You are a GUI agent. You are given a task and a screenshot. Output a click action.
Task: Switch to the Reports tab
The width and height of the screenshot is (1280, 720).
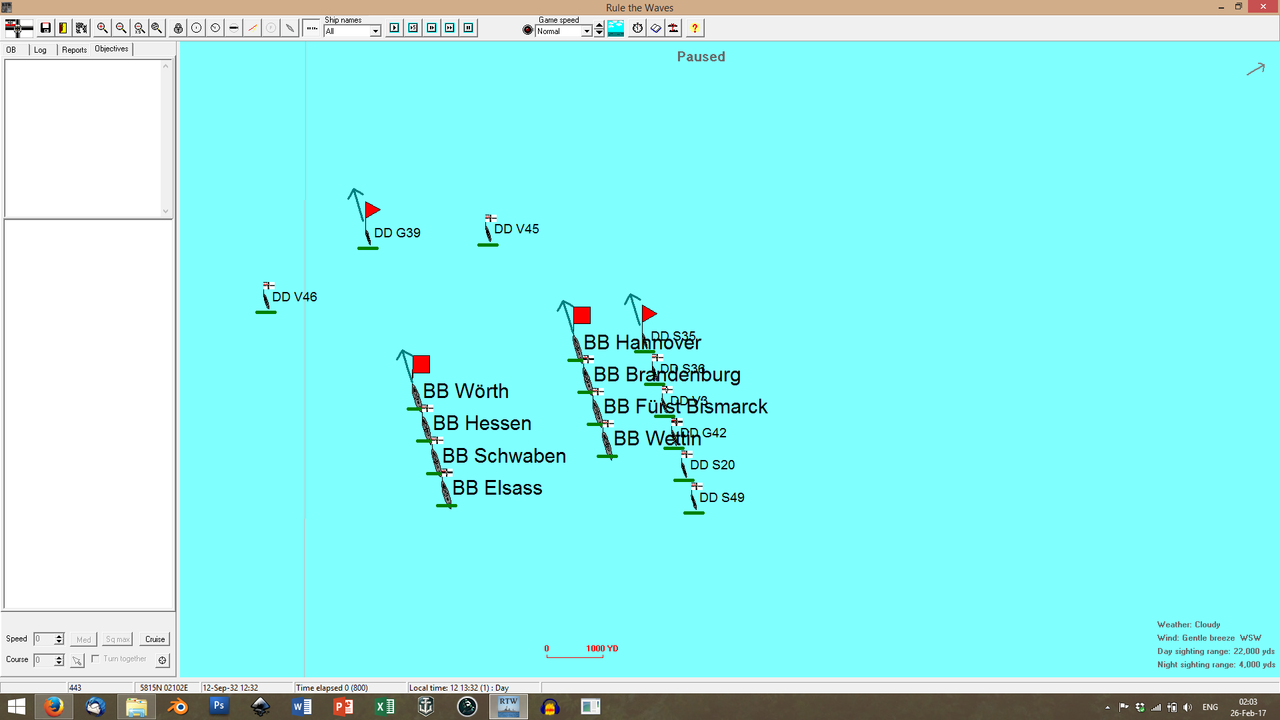click(73, 49)
